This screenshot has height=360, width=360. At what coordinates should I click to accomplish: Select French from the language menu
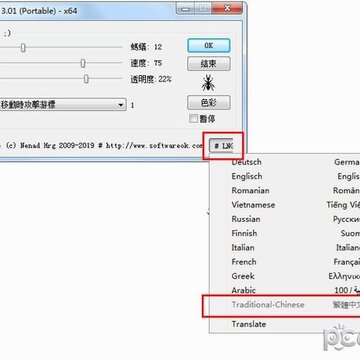click(x=285, y=262)
